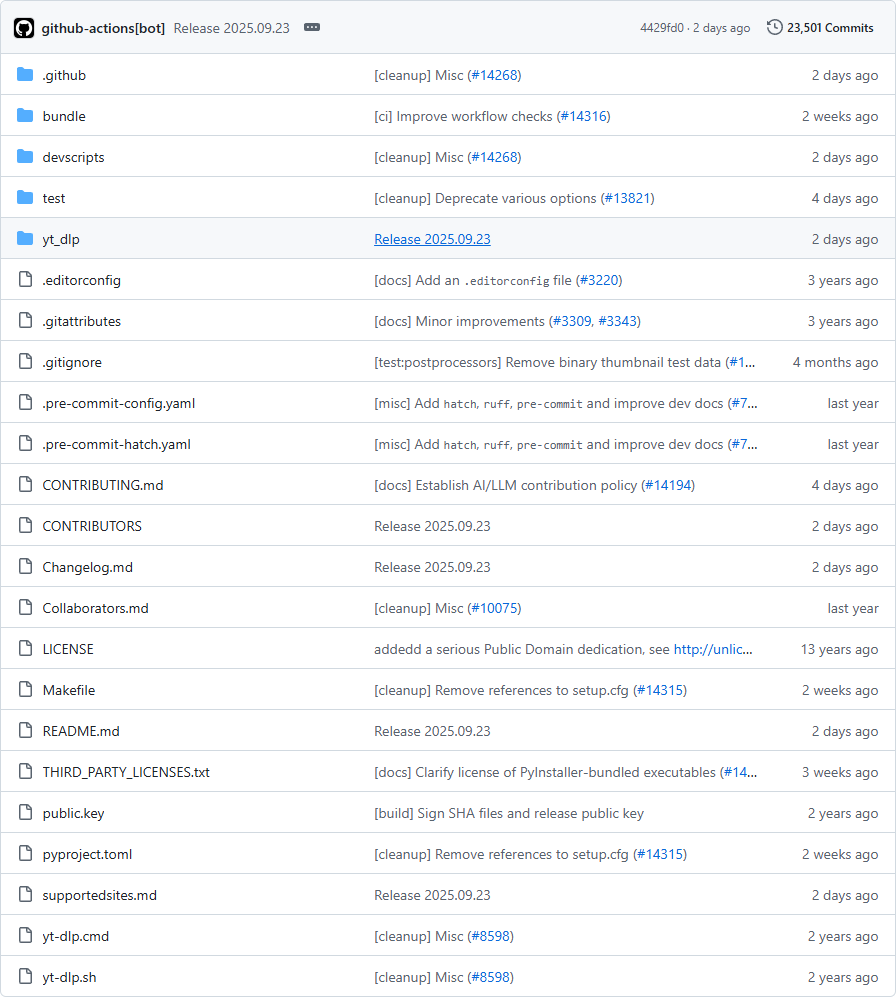
Task: Open pull request #14316 link
Action: (583, 116)
